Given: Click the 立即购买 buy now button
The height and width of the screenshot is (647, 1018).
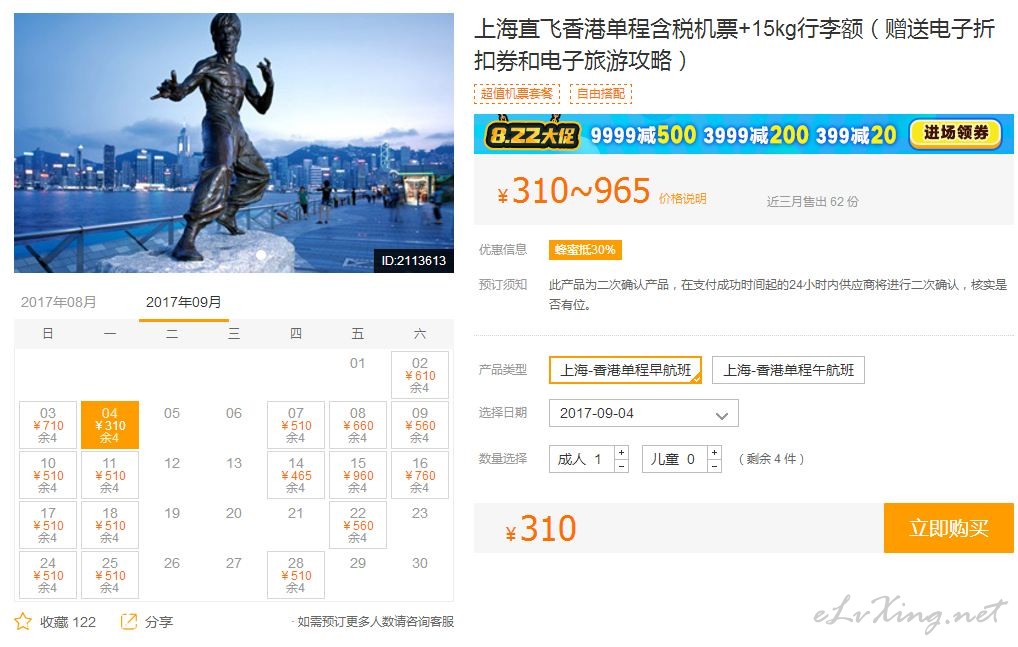Looking at the screenshot, I should click(x=949, y=528).
